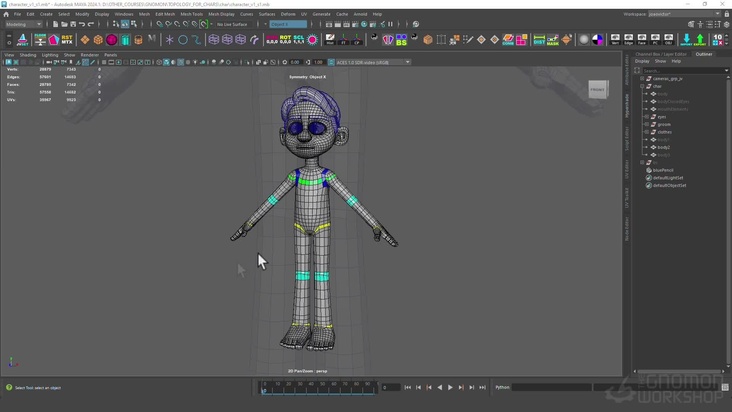Click the Vert visibility shelf icon
This screenshot has width=732, height=412.
tap(615, 40)
